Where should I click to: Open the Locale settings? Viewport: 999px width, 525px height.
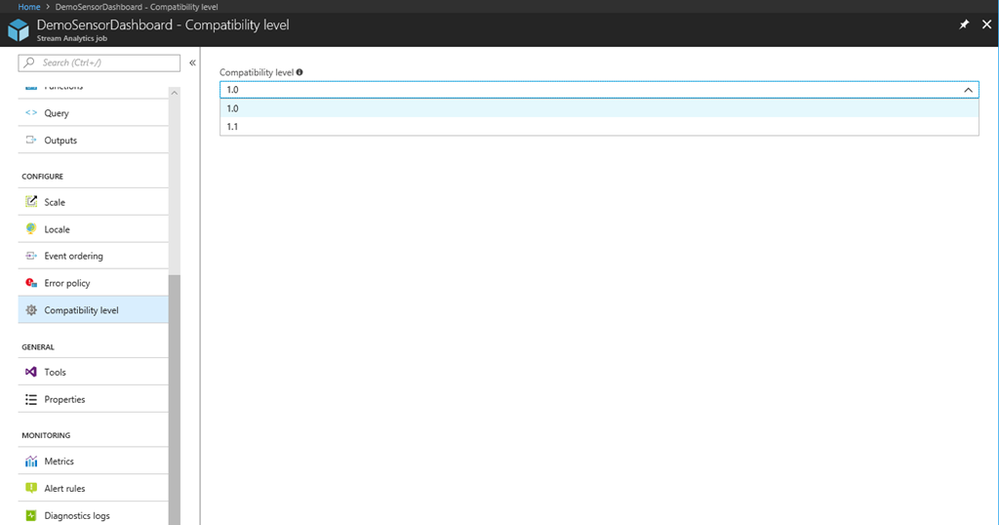click(x=93, y=229)
